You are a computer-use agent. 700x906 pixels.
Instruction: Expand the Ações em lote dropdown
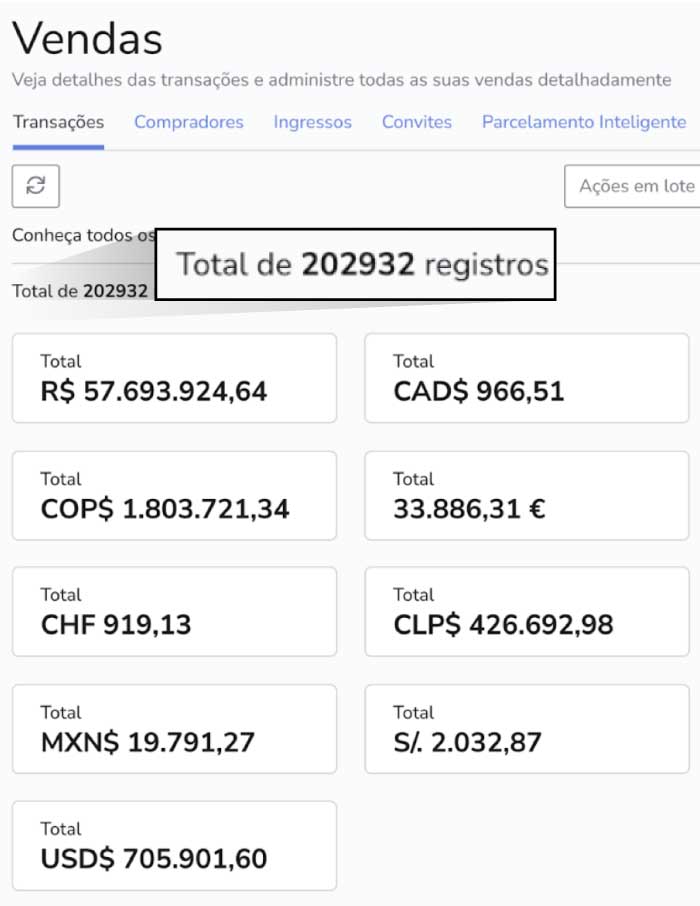pos(634,186)
